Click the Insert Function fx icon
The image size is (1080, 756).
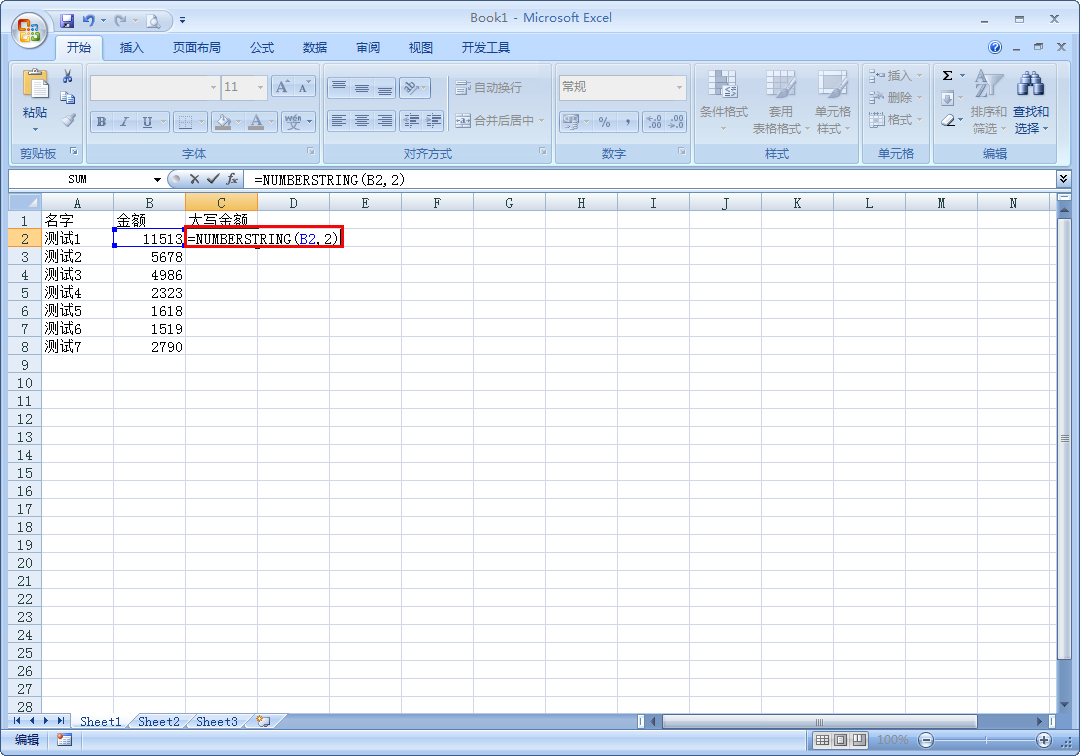click(x=232, y=179)
